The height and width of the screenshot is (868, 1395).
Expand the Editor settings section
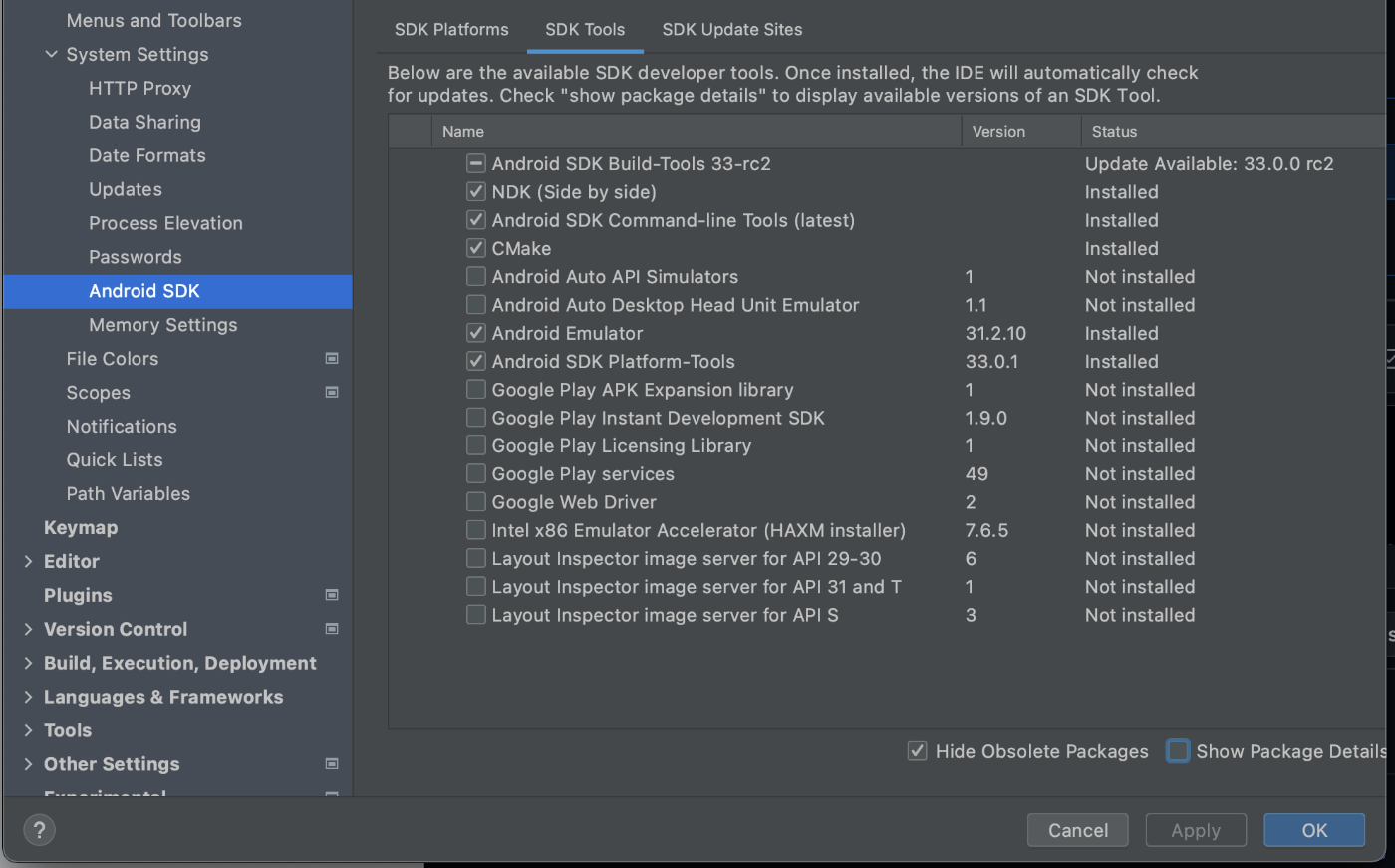coord(28,561)
